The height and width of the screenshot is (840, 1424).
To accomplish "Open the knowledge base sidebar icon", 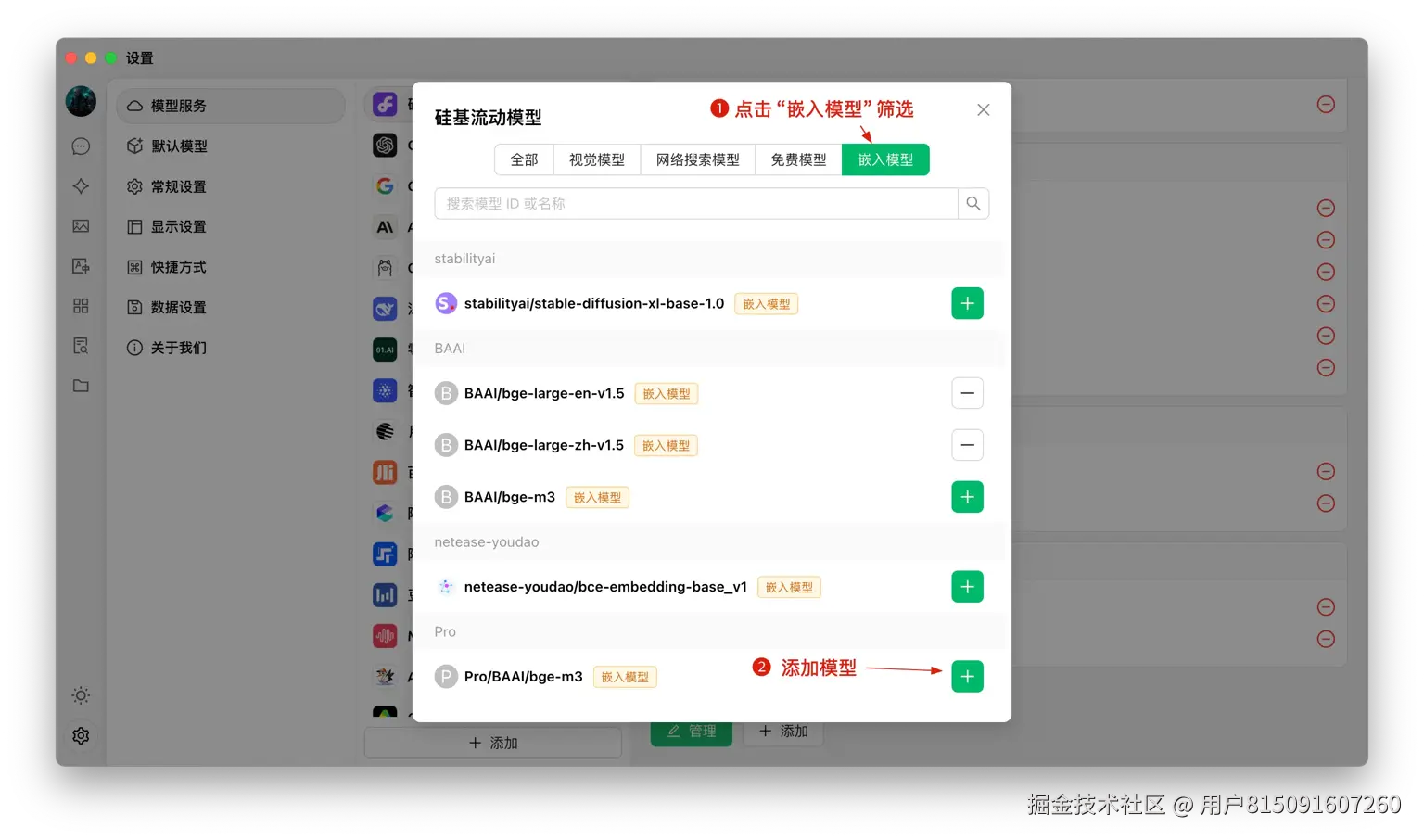I will pos(81,346).
